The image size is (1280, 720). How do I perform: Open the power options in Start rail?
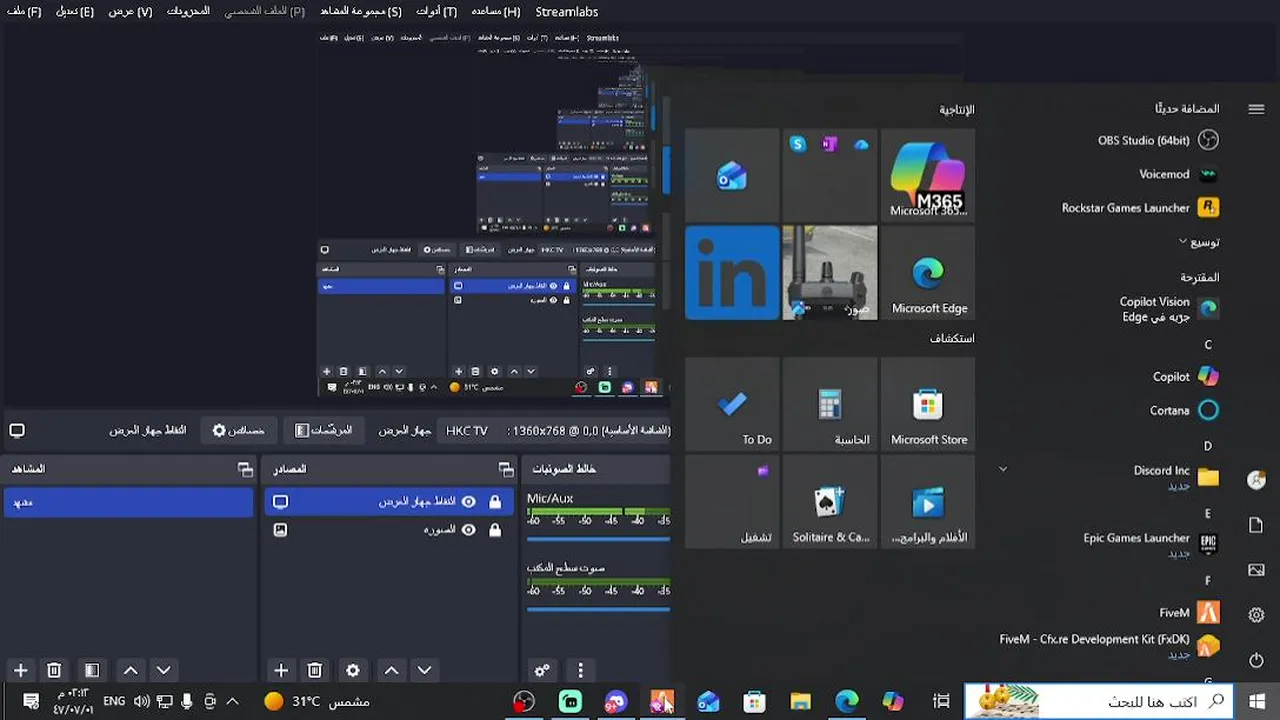pos(1257,661)
